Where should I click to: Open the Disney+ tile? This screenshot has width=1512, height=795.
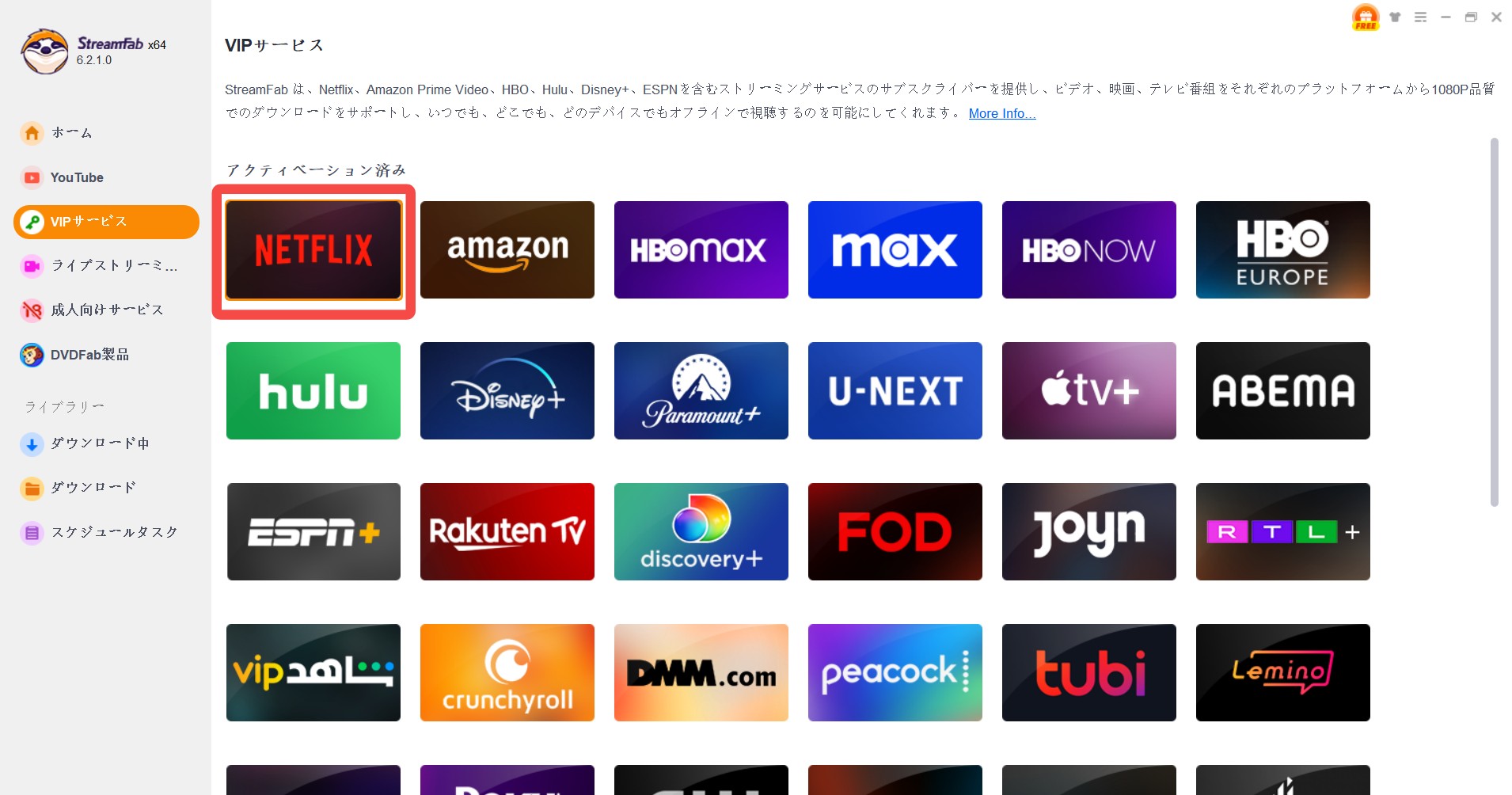(507, 391)
